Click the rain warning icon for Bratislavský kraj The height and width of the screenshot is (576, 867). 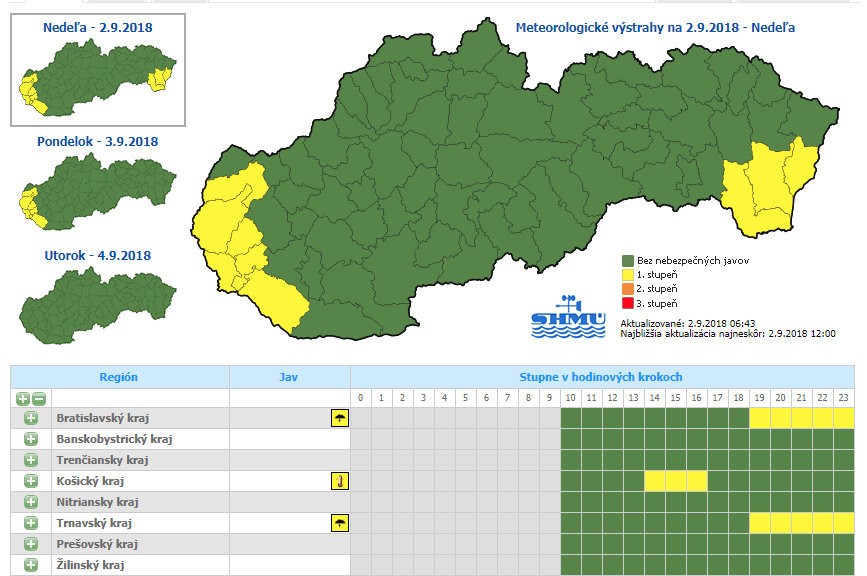[339, 418]
